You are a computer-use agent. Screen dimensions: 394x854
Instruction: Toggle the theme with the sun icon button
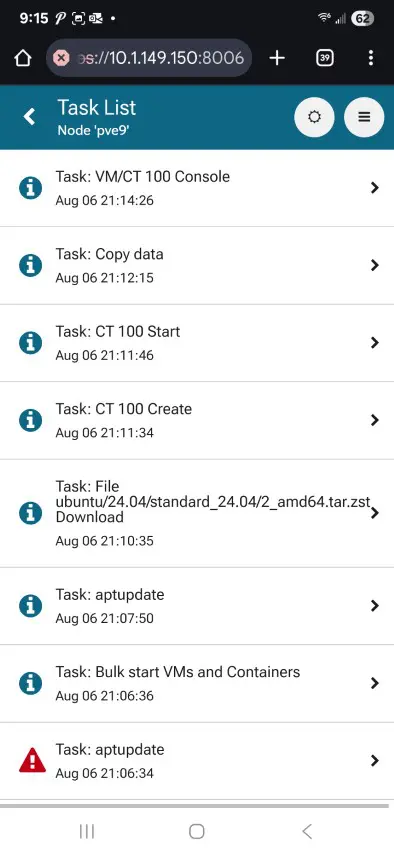[x=314, y=117]
